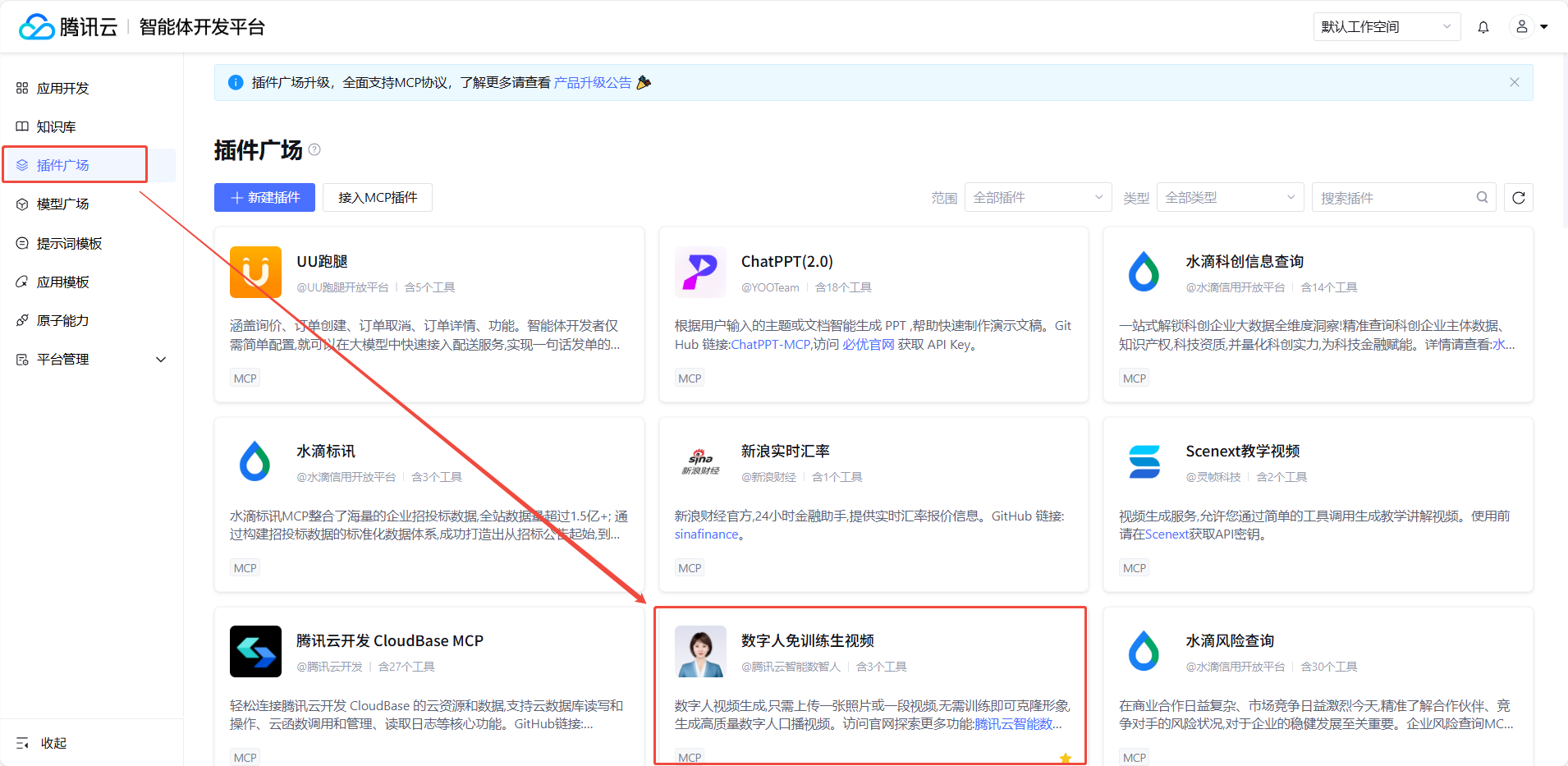Click the 接入MCP插件 button
This screenshot has width=1568, height=766.
[x=378, y=197]
